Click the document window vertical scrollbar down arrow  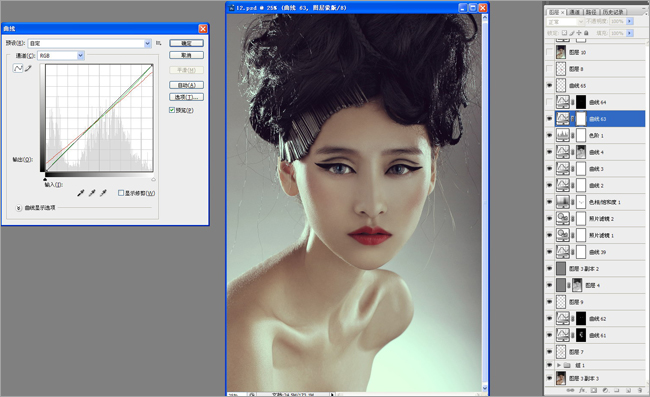coord(485,388)
